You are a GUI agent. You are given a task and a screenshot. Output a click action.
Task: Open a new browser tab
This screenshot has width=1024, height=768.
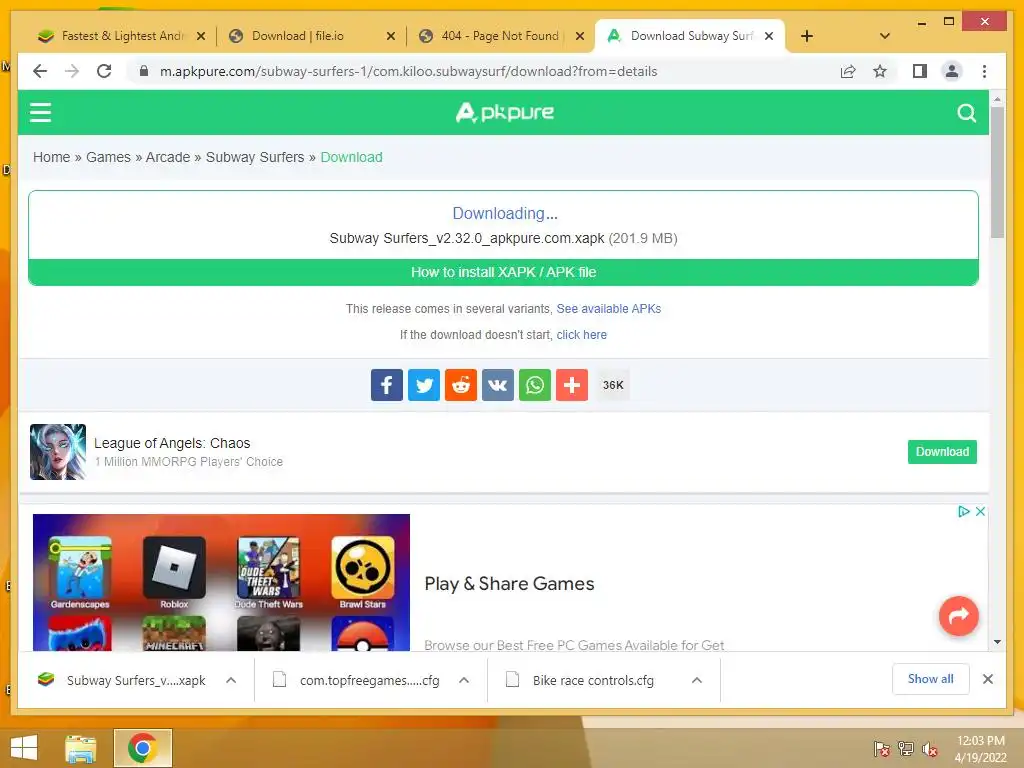[x=807, y=36]
